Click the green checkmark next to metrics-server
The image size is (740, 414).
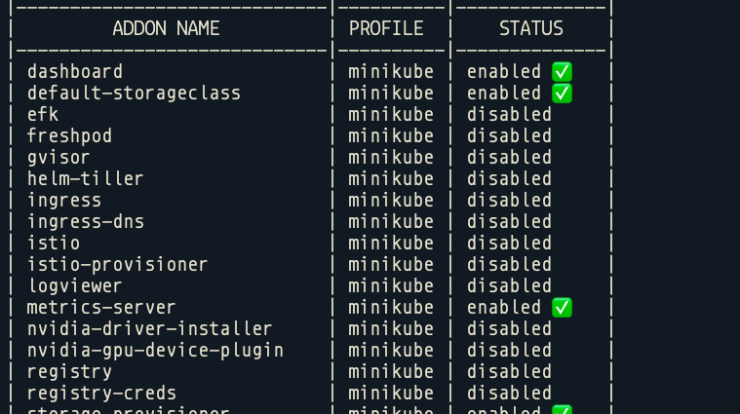(562, 307)
